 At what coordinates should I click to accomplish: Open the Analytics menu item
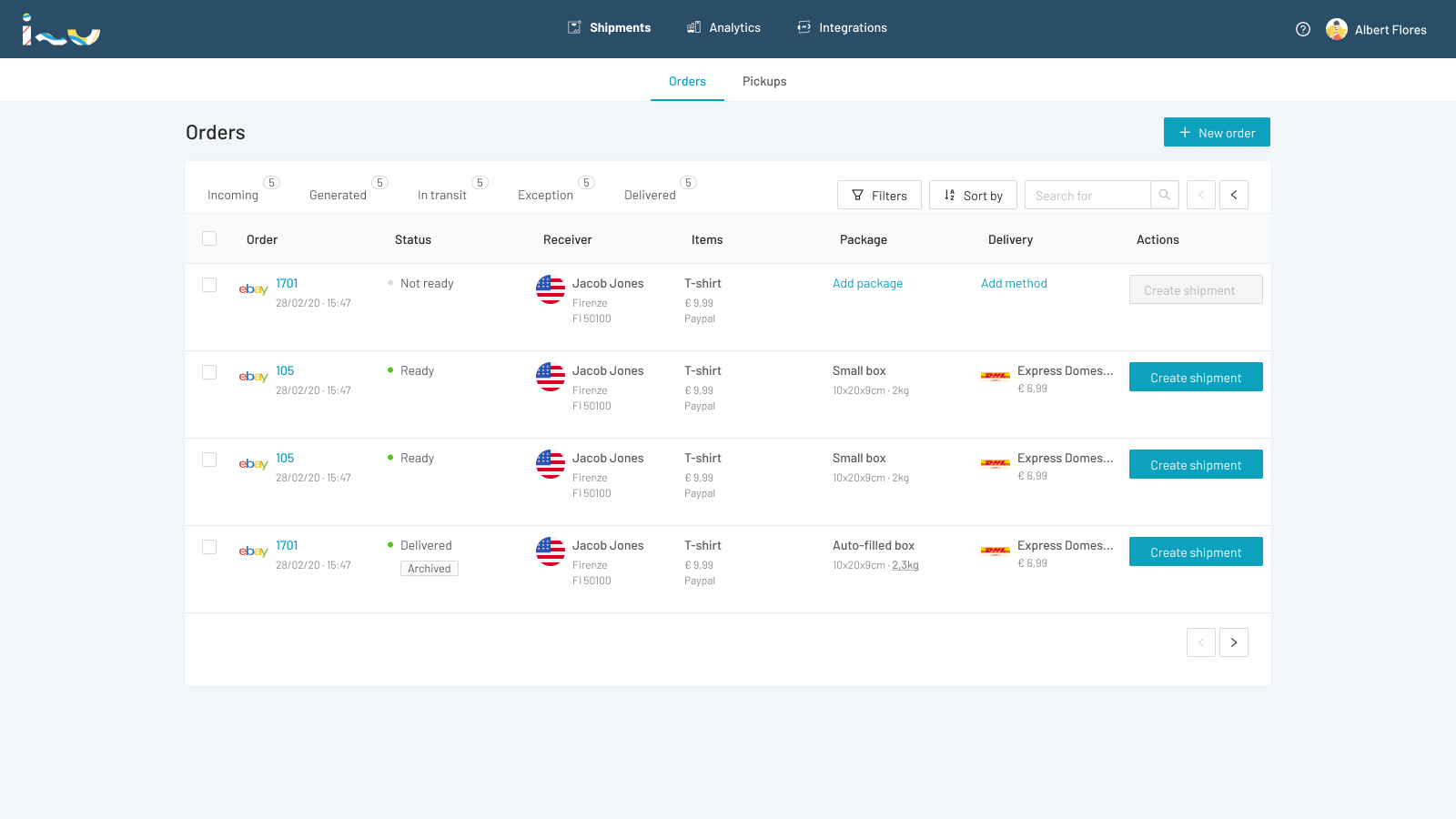pos(724,28)
